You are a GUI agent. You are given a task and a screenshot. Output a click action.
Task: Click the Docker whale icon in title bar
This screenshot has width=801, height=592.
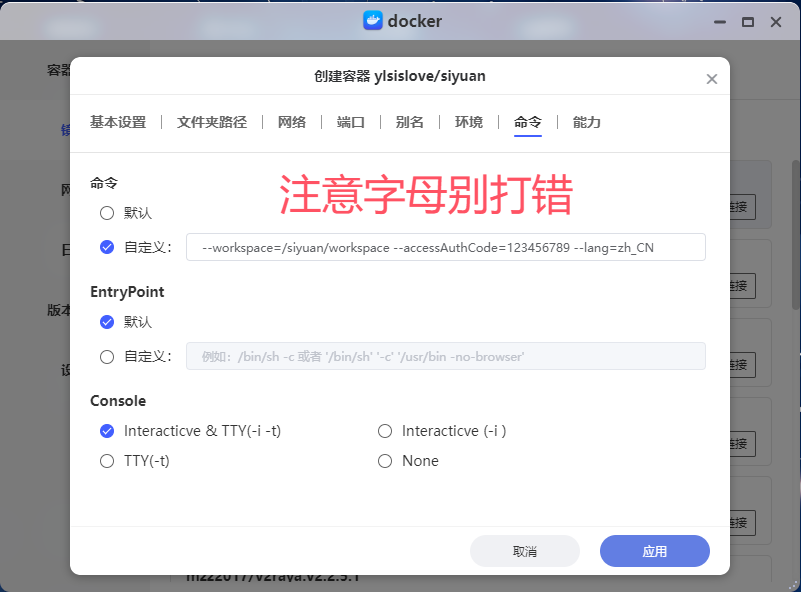point(373,21)
